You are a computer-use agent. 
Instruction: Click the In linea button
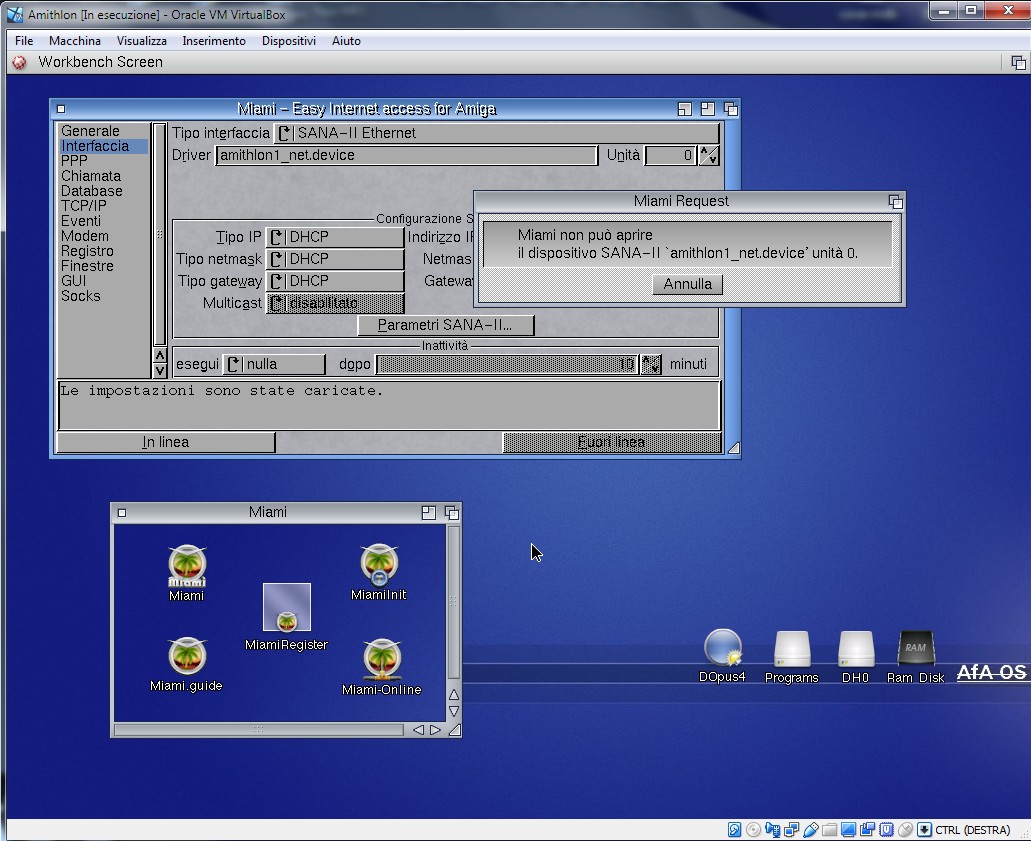tap(165, 442)
